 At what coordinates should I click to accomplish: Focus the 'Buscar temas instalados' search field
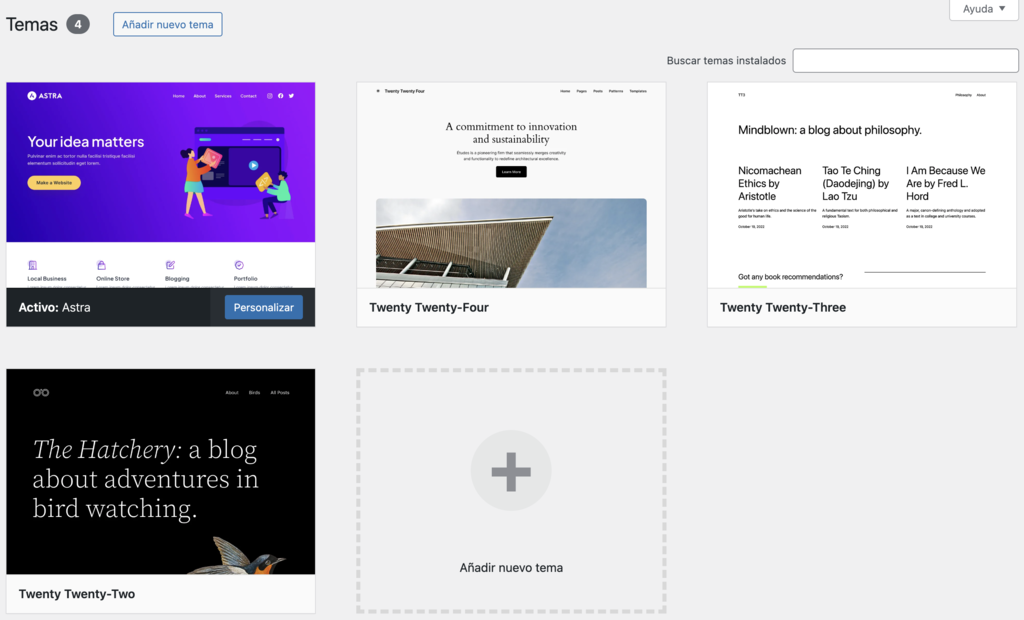[x=905, y=60]
